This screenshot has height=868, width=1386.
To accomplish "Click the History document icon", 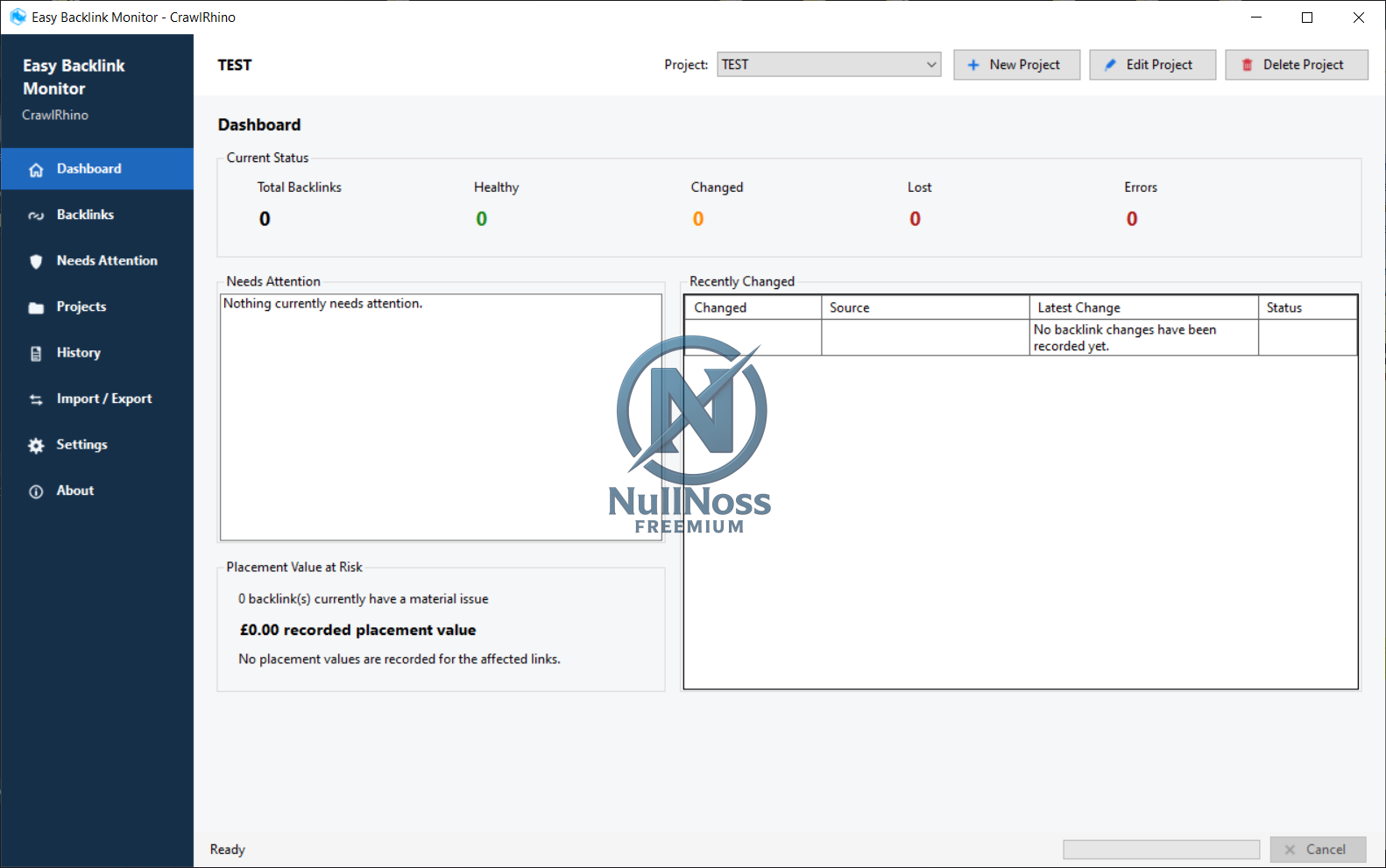I will pos(36,354).
